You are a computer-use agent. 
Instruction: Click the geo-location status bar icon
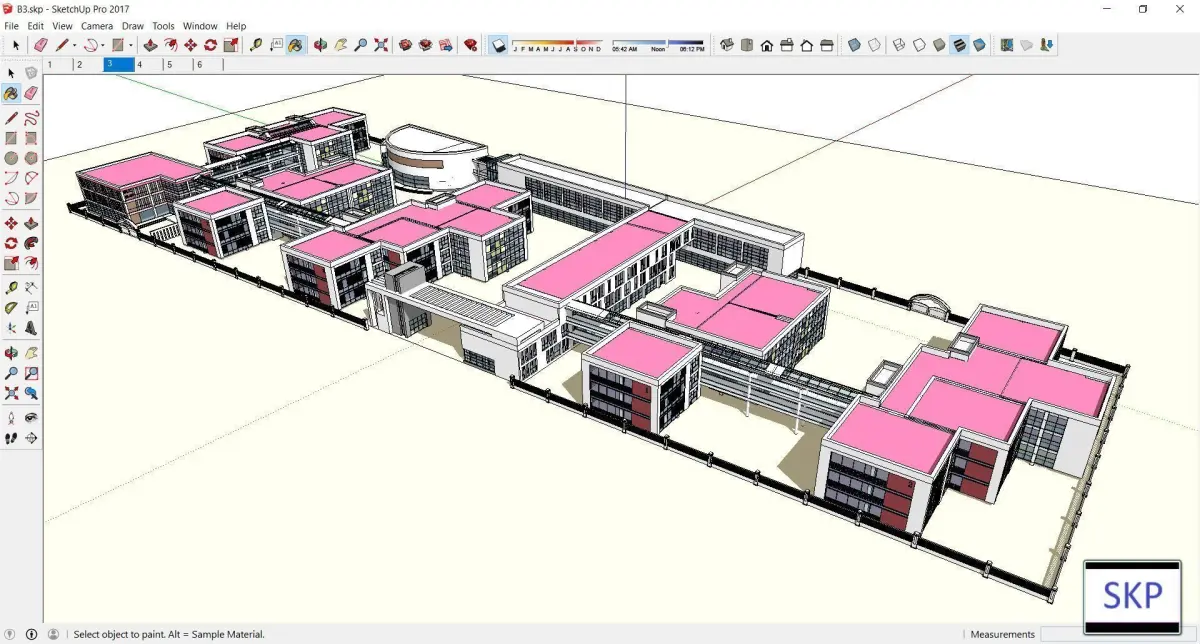[x=11, y=634]
